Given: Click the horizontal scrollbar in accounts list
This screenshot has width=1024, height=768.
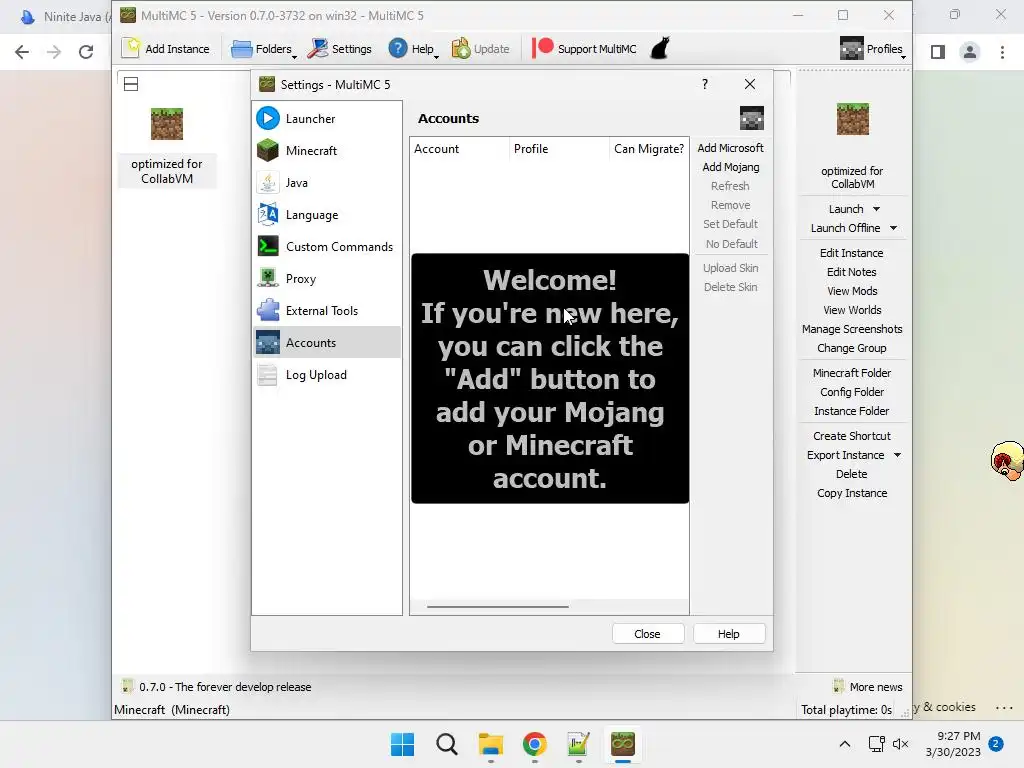Looking at the screenshot, I should [x=498, y=607].
